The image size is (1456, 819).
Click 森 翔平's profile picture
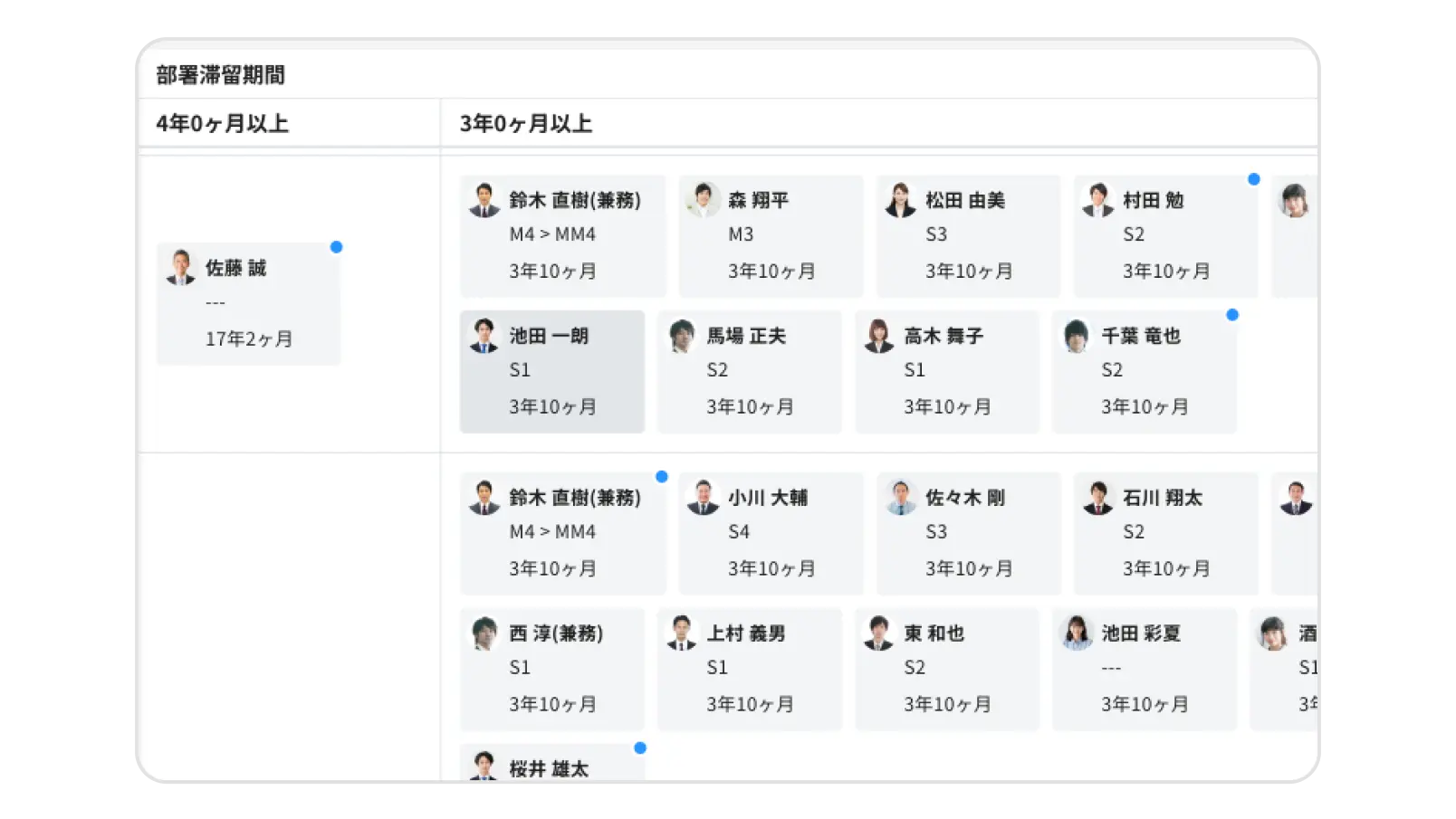[702, 200]
